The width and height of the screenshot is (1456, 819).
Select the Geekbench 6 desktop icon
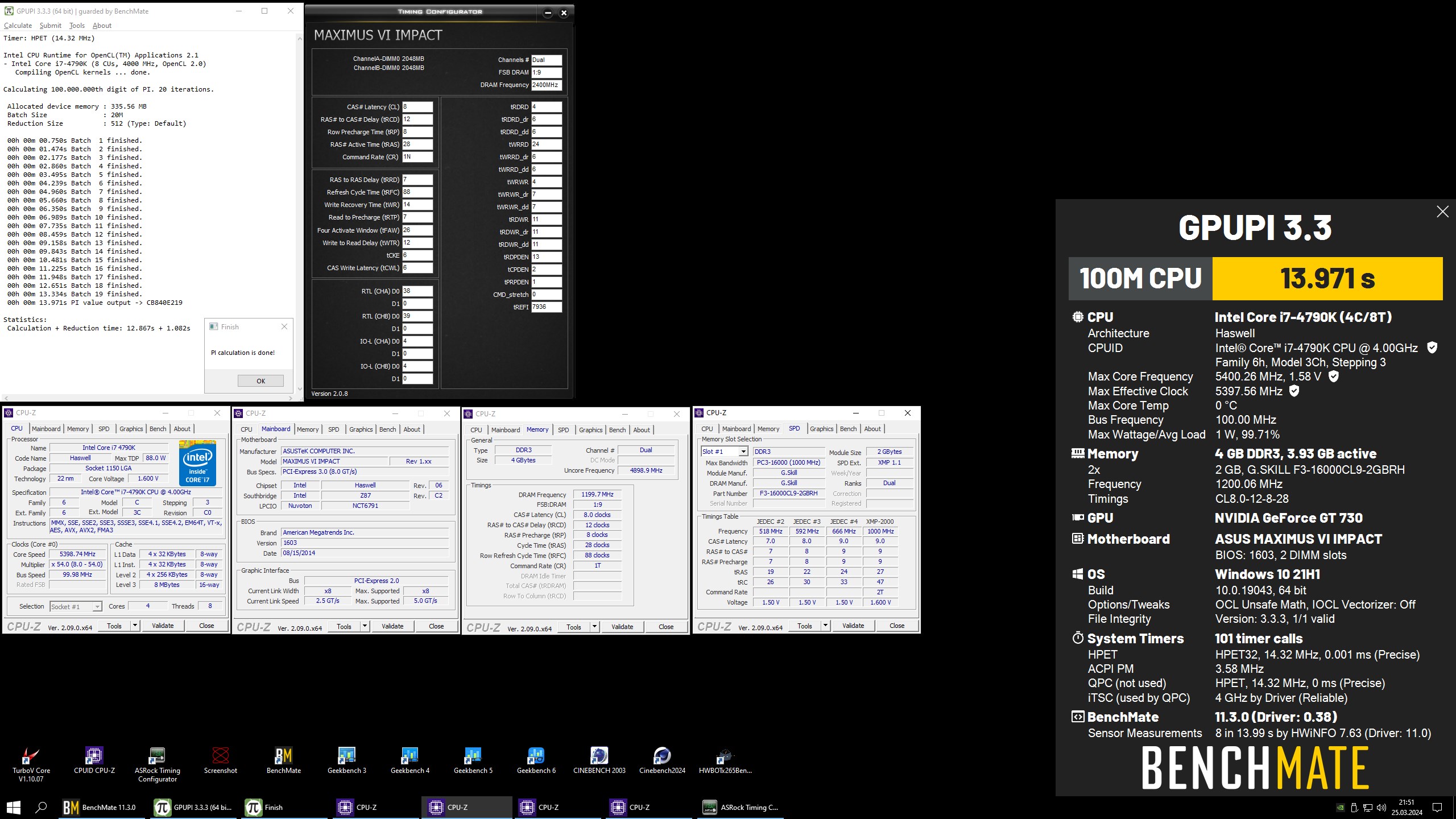536,760
